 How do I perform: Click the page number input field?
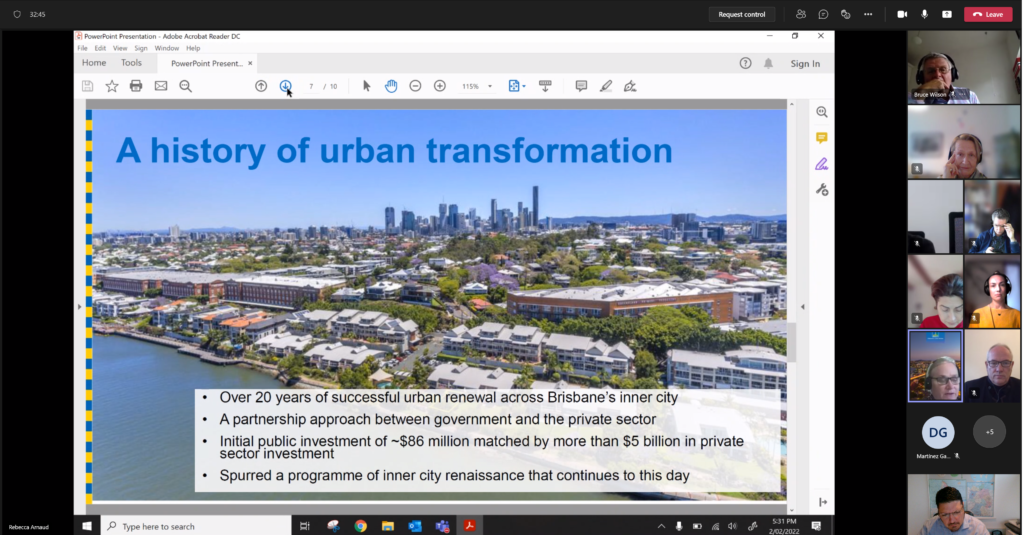[311, 87]
